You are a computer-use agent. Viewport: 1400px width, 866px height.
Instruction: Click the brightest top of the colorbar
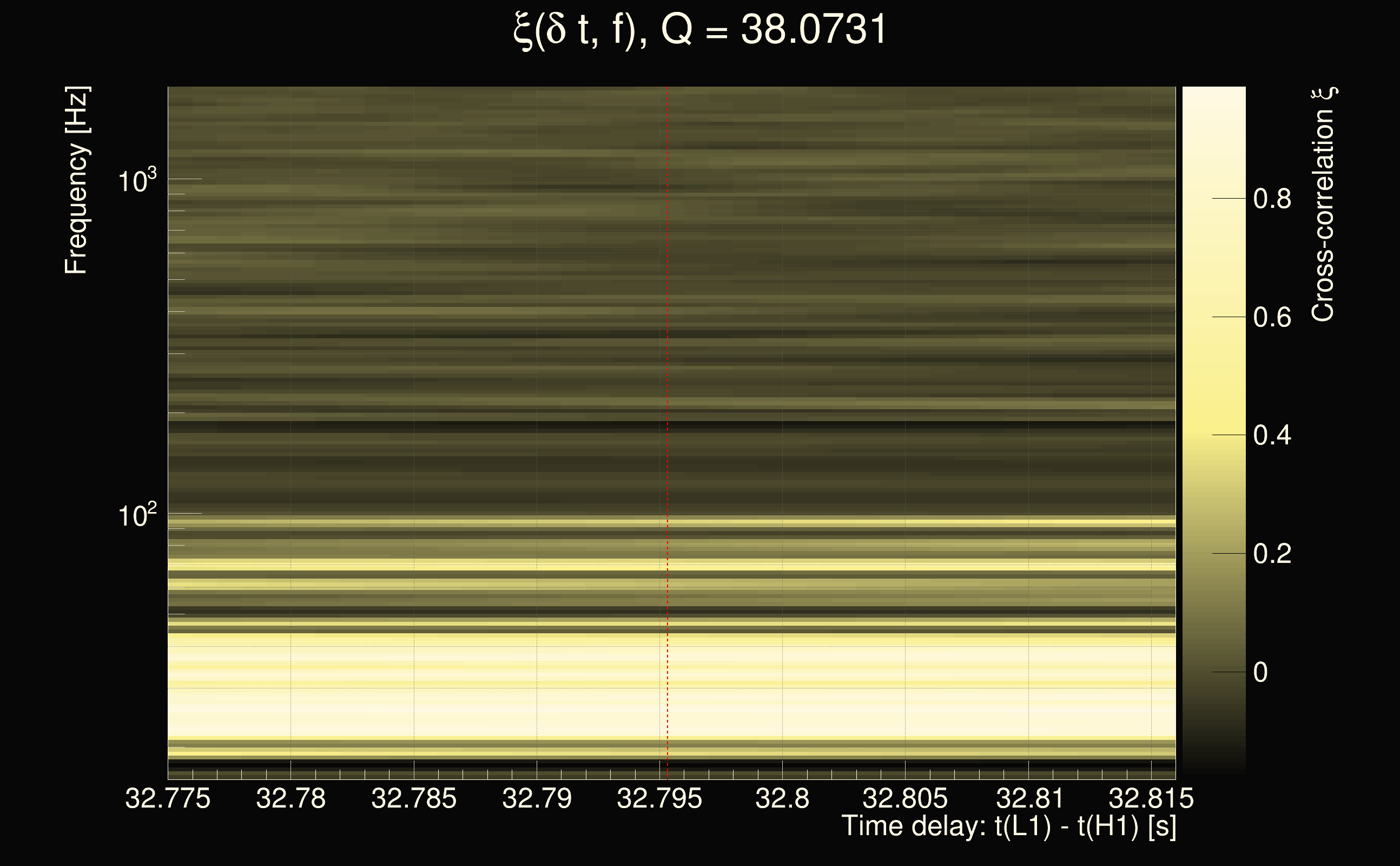[1213, 95]
